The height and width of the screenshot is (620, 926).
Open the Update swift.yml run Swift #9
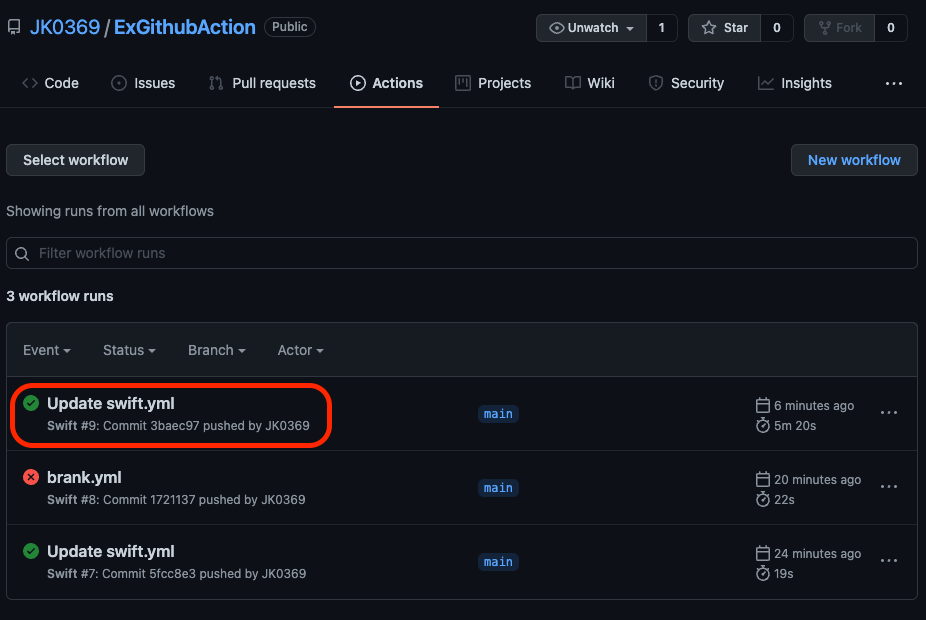coord(110,403)
